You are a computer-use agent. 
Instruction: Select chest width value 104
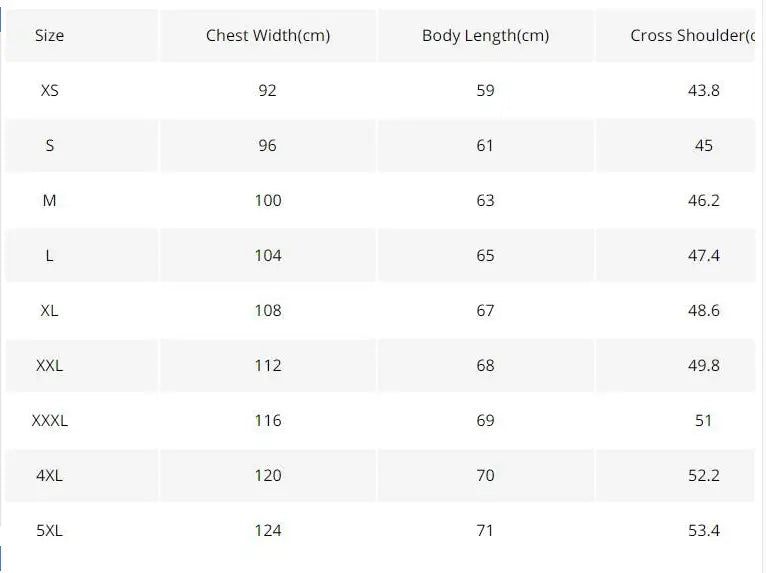268,255
